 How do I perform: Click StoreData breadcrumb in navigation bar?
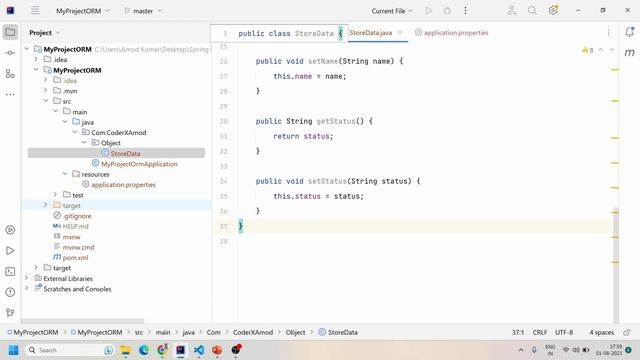point(338,332)
